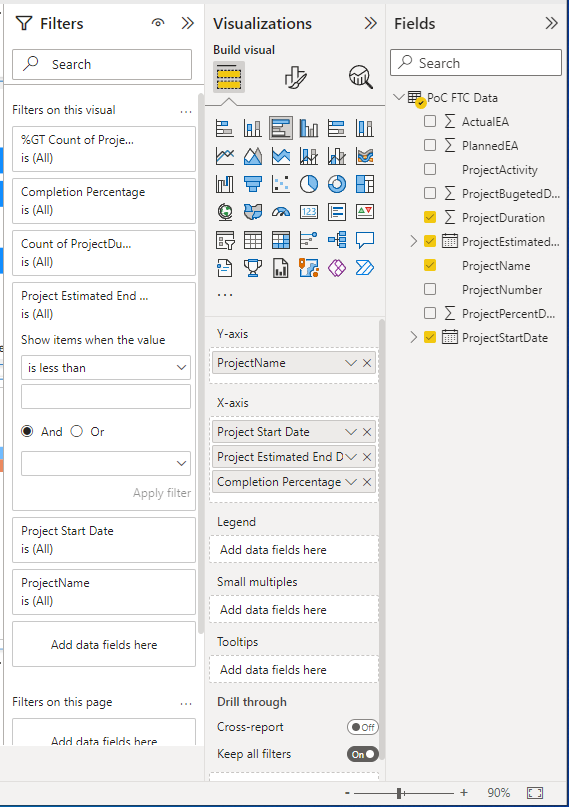Select the 100% stacked column chart visual
The height and width of the screenshot is (807, 569).
[x=364, y=128]
